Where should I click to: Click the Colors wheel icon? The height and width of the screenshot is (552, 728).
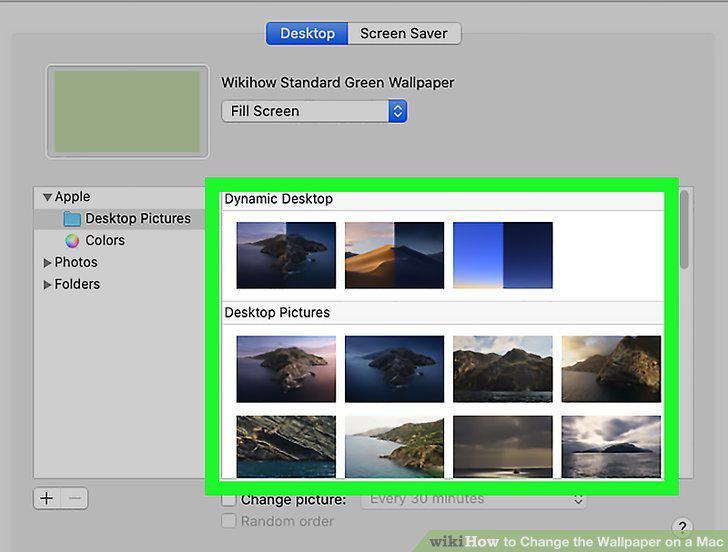pos(72,240)
